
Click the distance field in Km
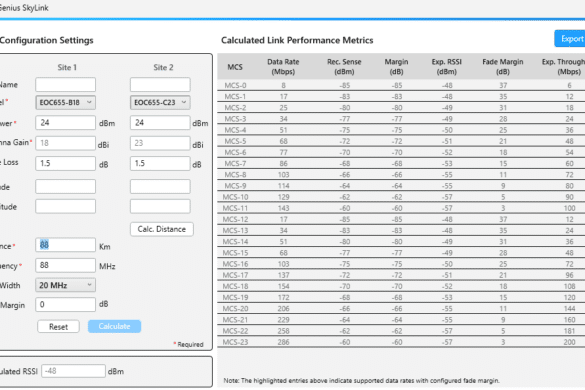click(65, 245)
